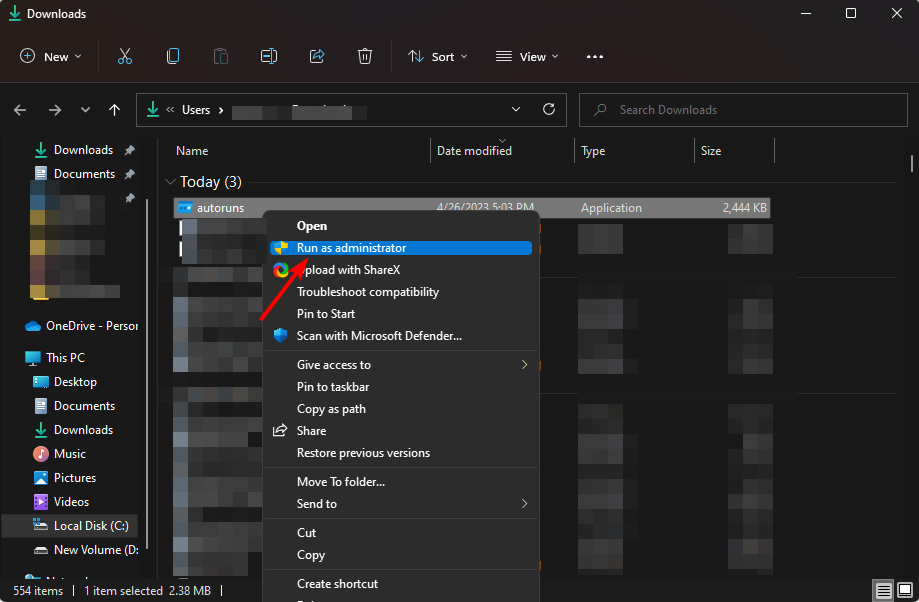Select Copy as path option
The height and width of the screenshot is (602, 919).
[x=331, y=409]
